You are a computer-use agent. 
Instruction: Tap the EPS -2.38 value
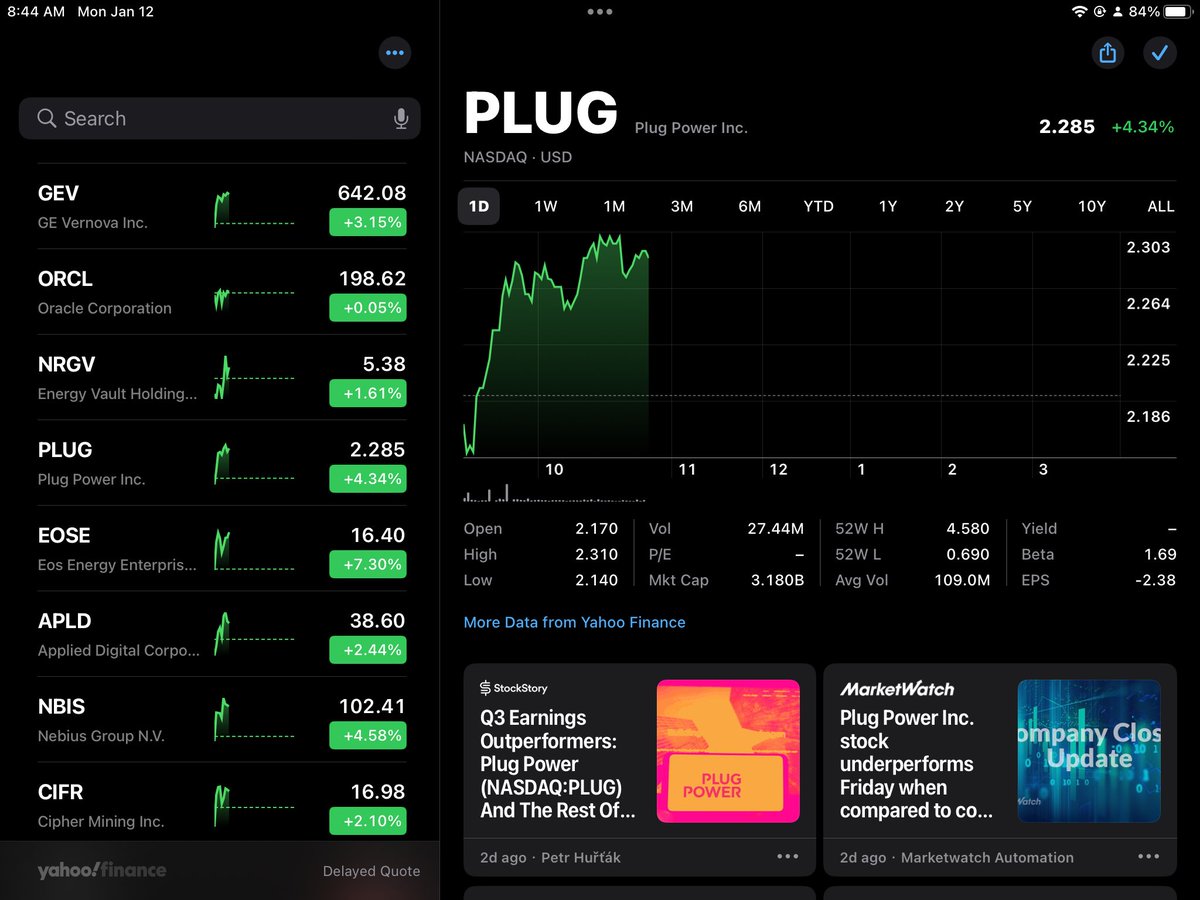(x=1157, y=580)
